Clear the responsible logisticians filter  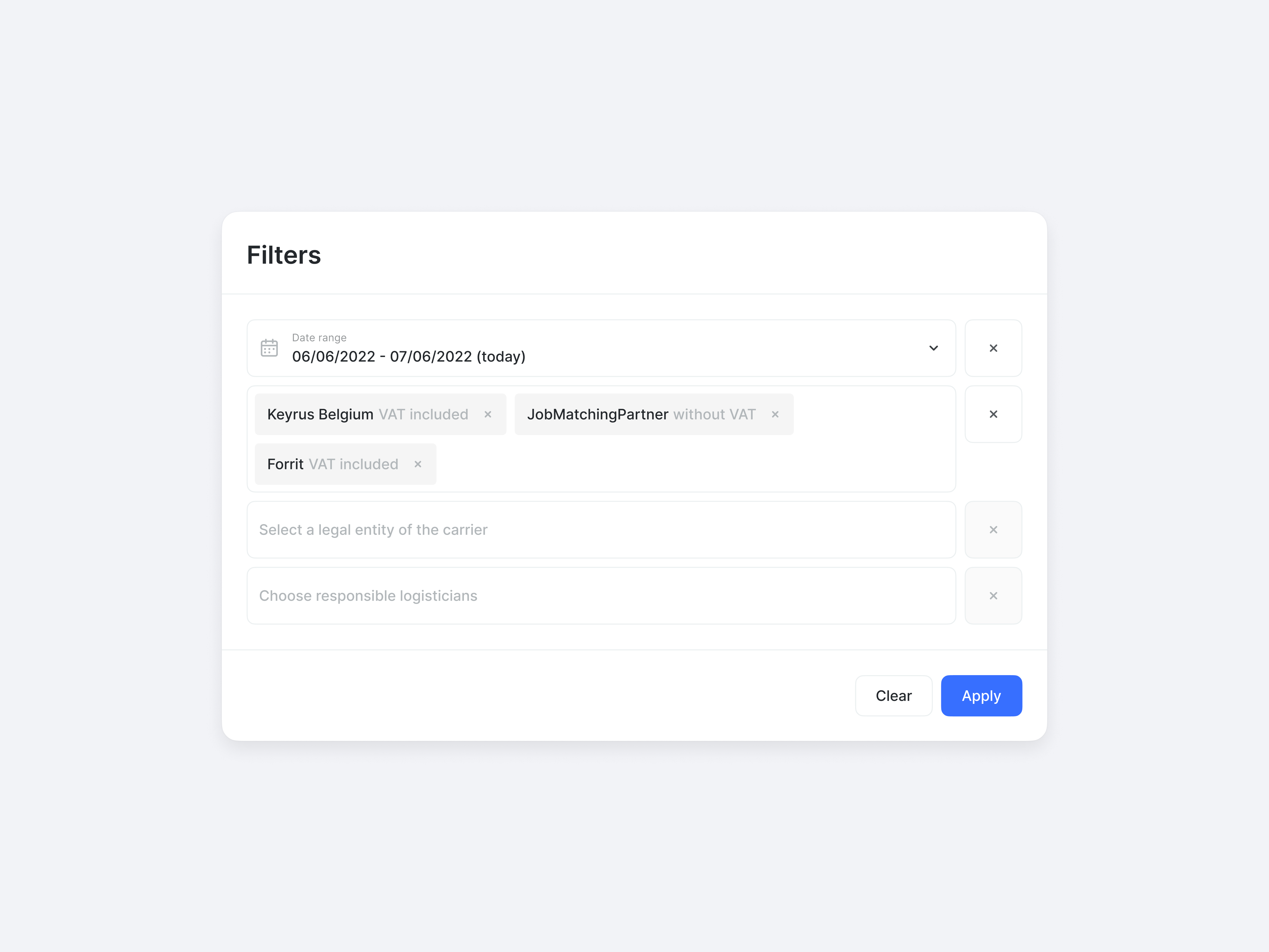993,595
